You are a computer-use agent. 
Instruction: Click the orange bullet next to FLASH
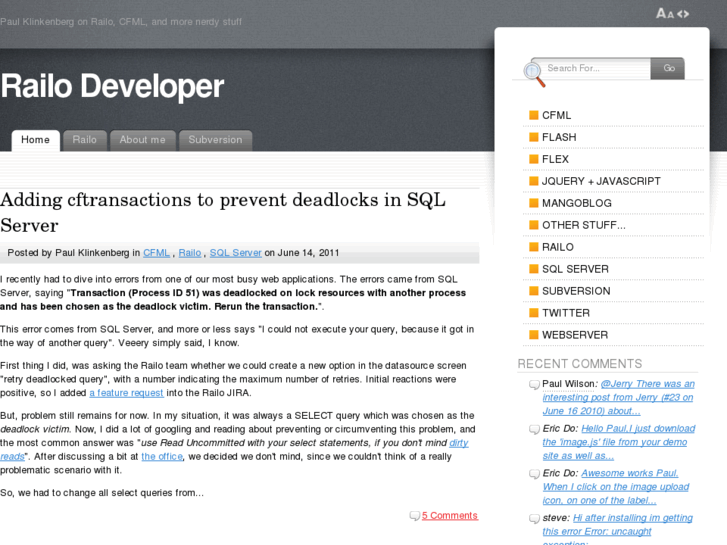pos(534,137)
